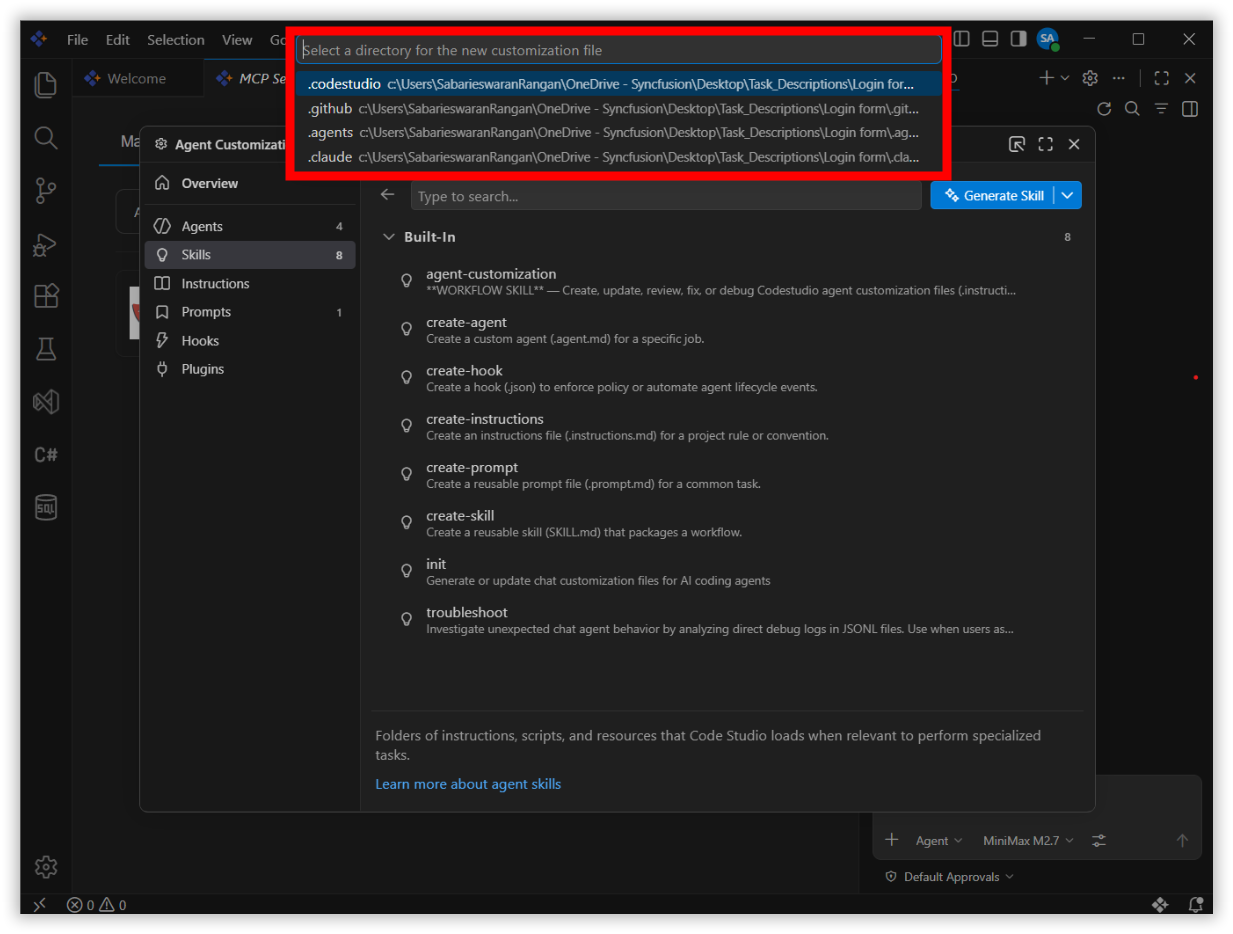Viewport: 1233px width, 934px height.
Task: Toggle the primary sidebar layout icon
Action: click(x=961, y=39)
